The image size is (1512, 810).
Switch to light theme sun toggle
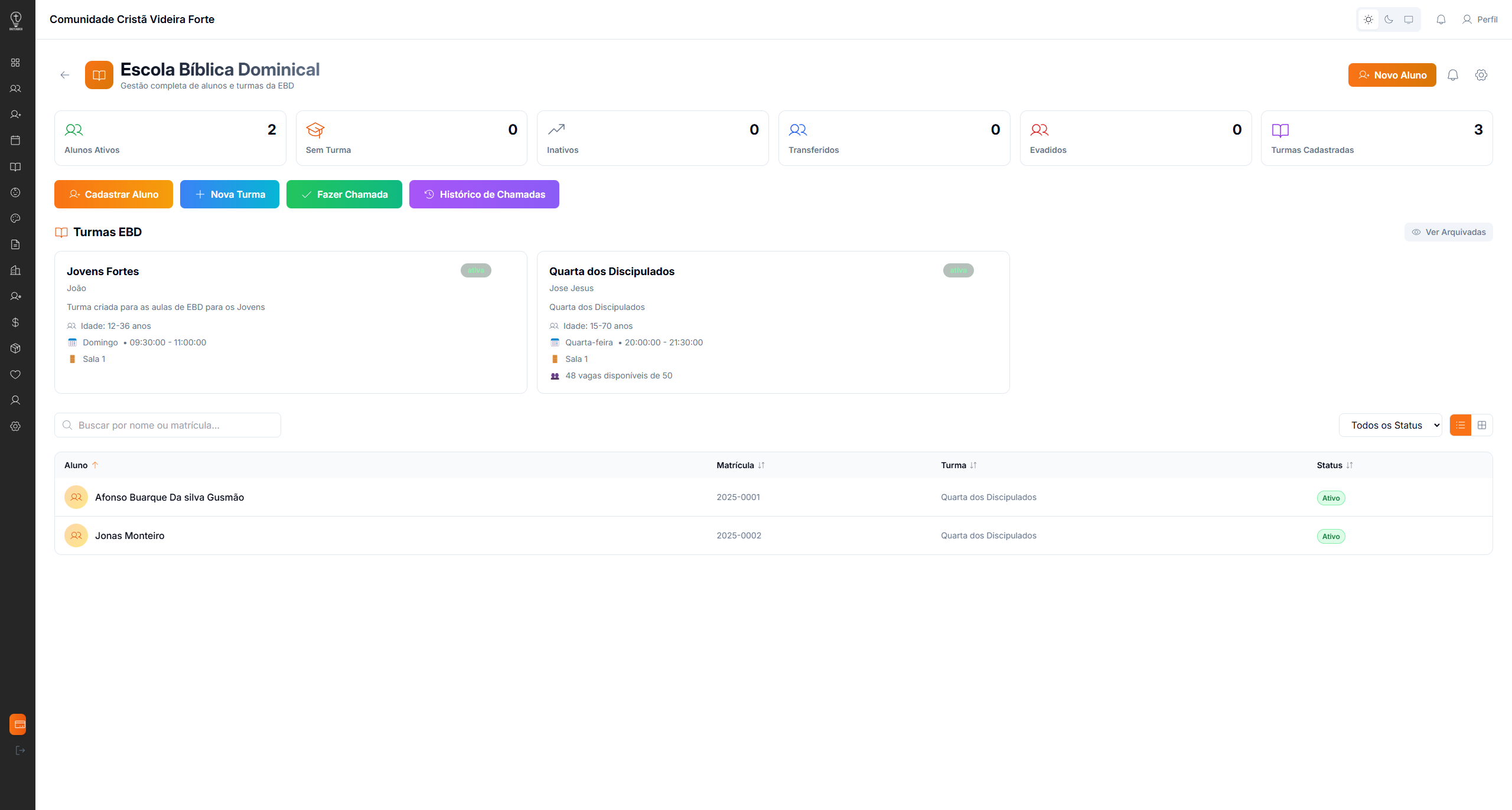coord(1368,19)
